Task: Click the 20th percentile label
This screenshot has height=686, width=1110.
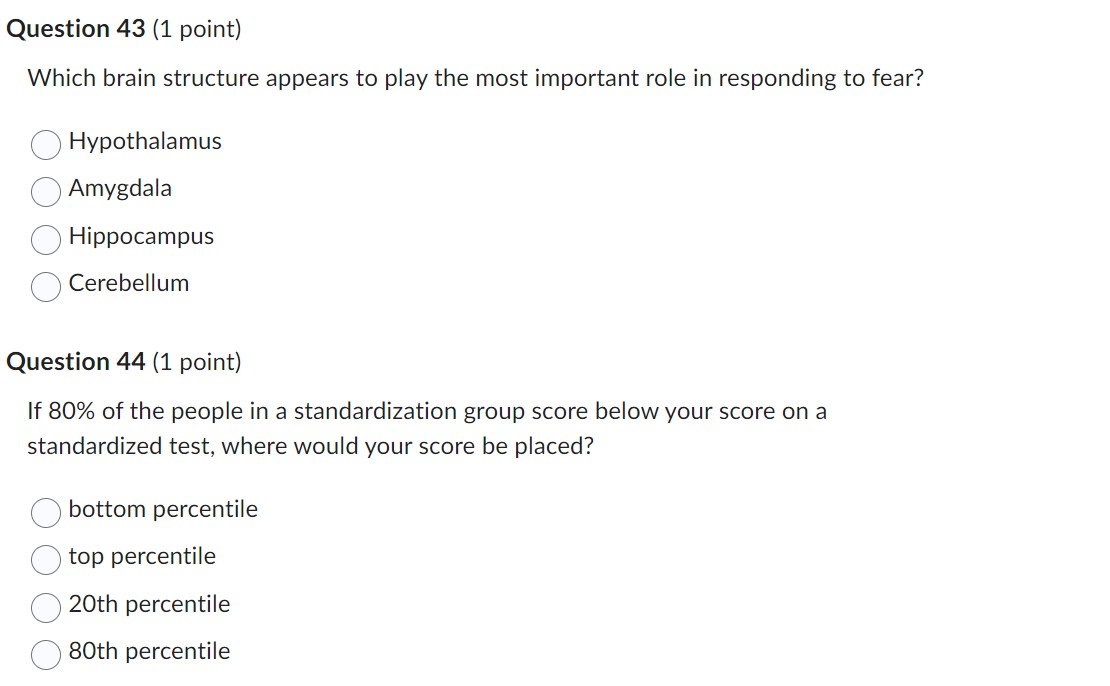Action: [149, 604]
